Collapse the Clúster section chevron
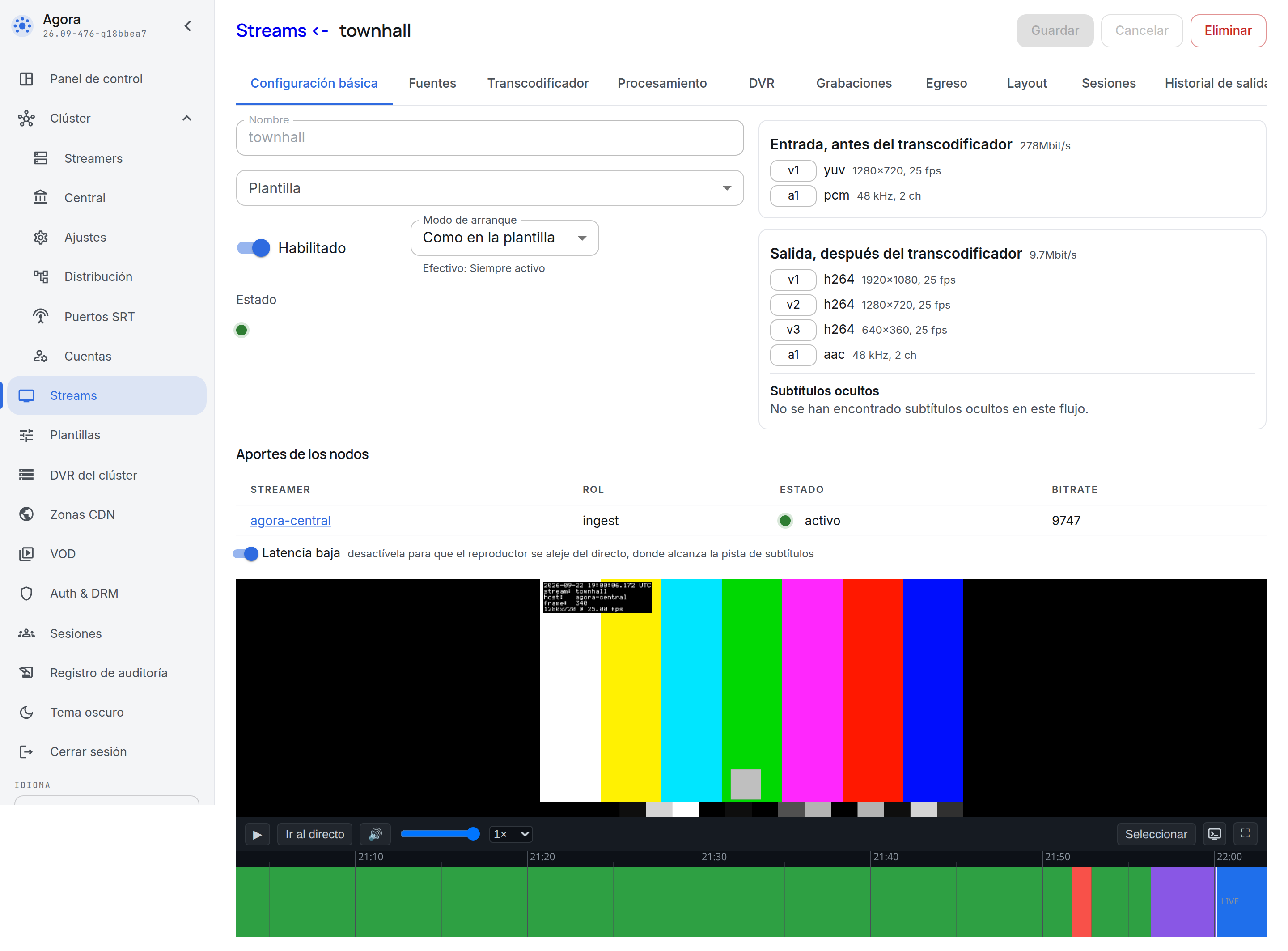The width and height of the screenshot is (1288, 951). coord(187,118)
